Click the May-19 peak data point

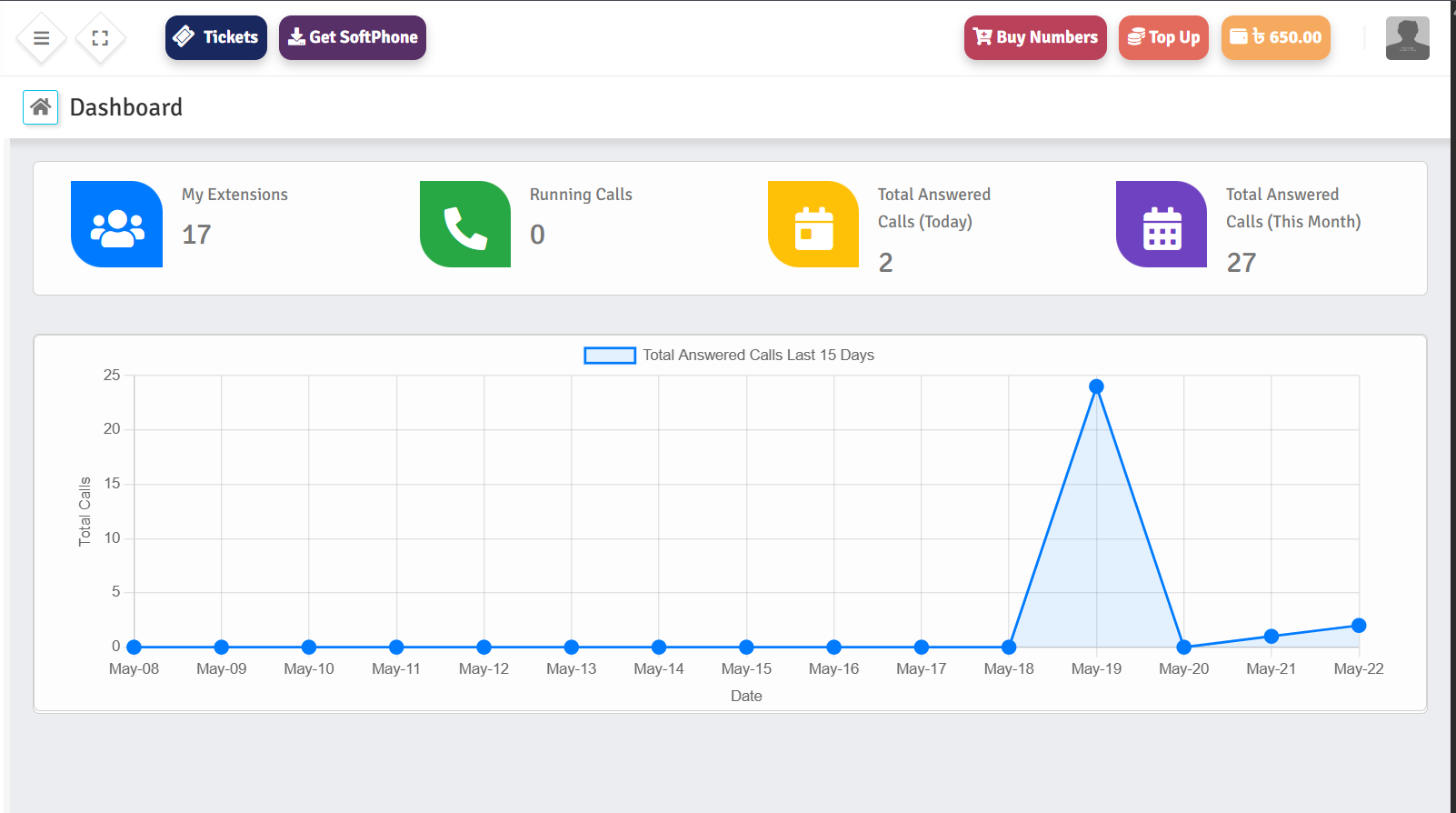point(1096,386)
